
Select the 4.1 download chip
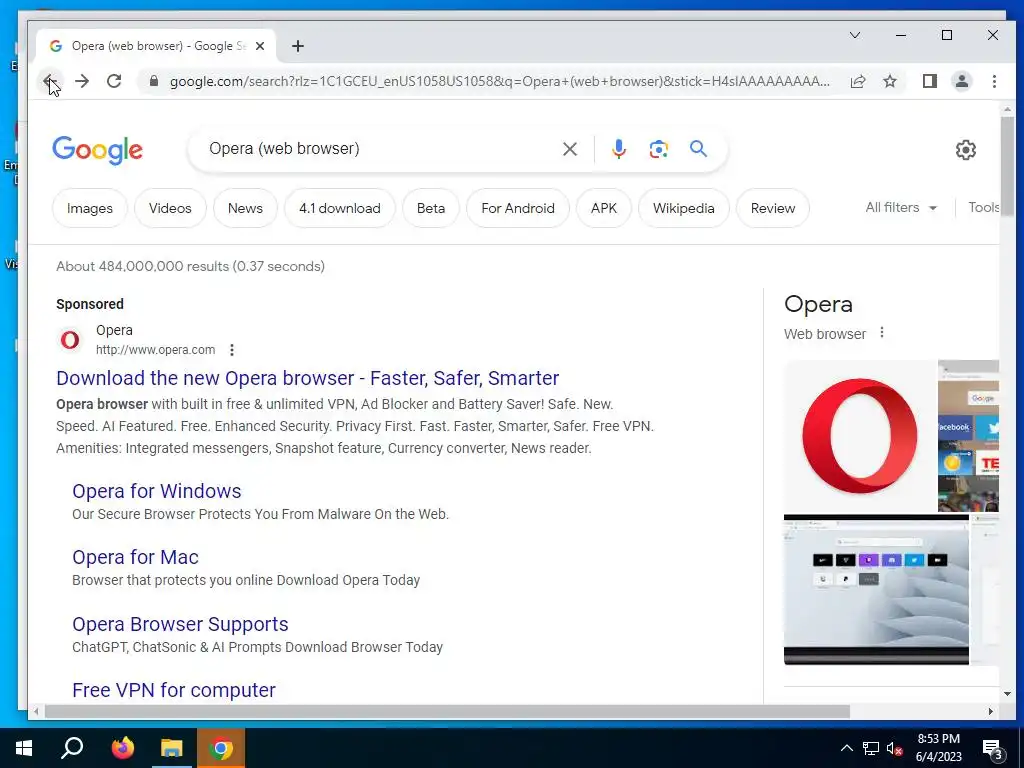click(x=340, y=208)
